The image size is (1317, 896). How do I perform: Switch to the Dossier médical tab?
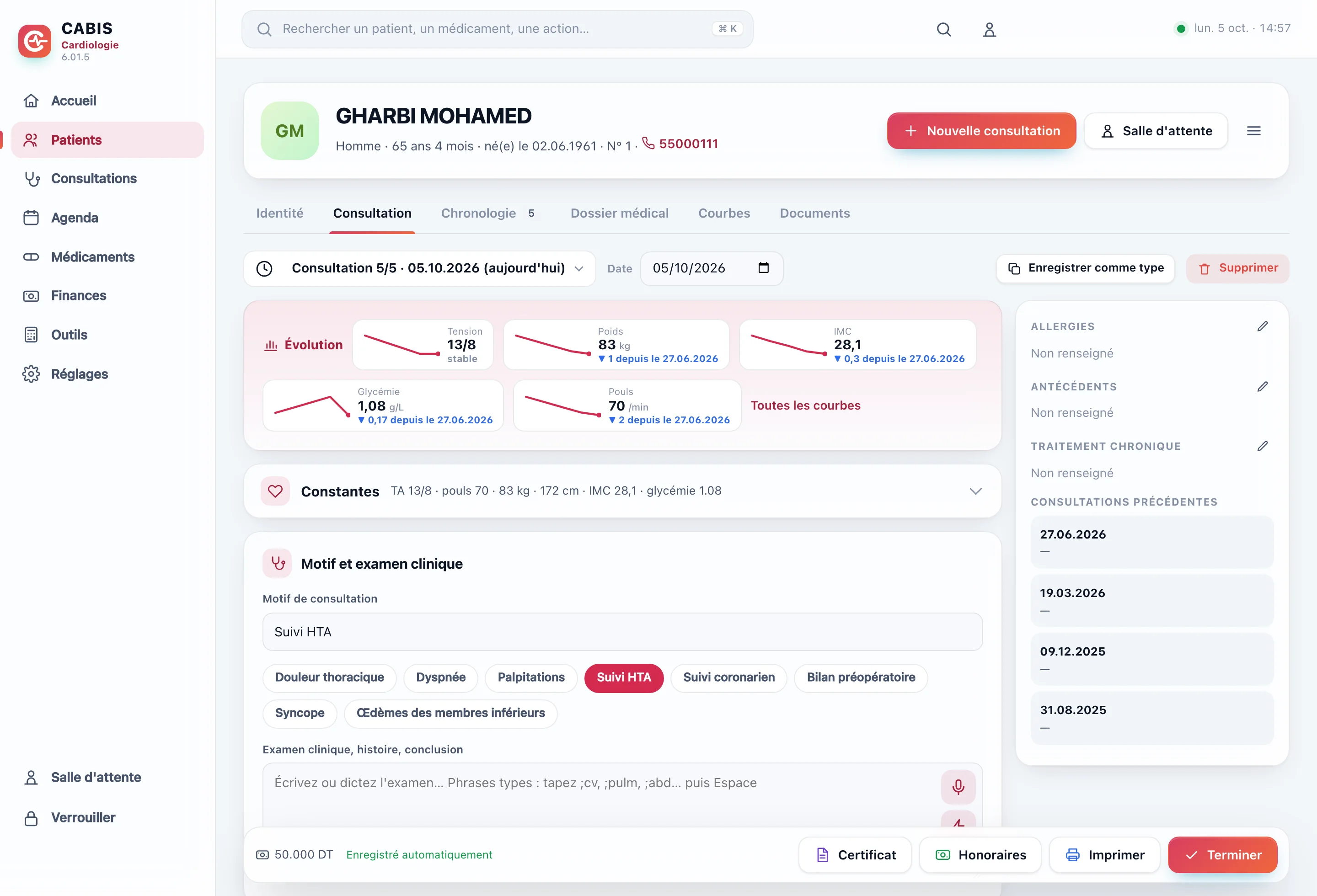click(x=619, y=213)
